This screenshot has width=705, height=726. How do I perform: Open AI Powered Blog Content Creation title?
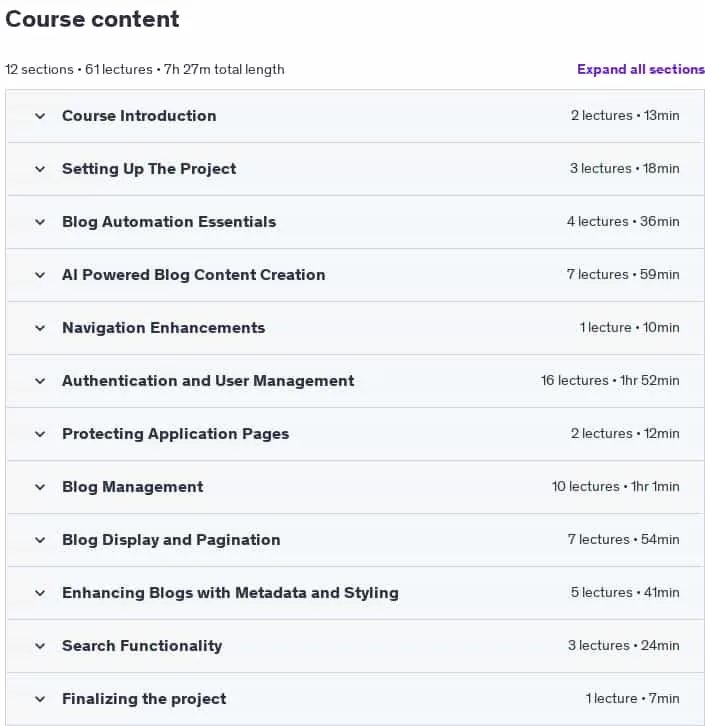[x=193, y=275]
